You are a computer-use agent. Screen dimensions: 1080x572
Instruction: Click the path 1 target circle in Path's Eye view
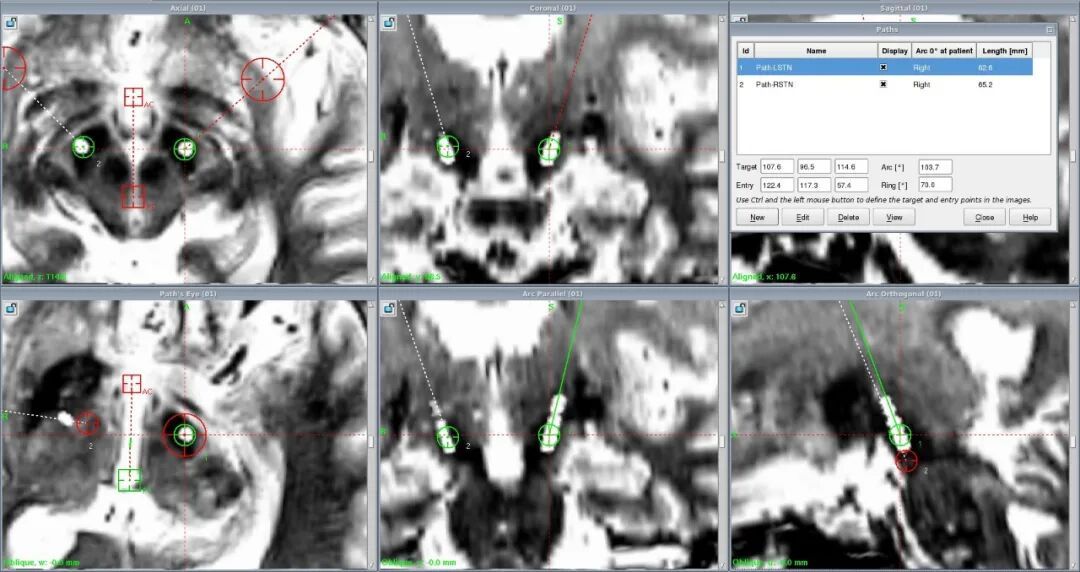pyautogui.click(x=185, y=435)
